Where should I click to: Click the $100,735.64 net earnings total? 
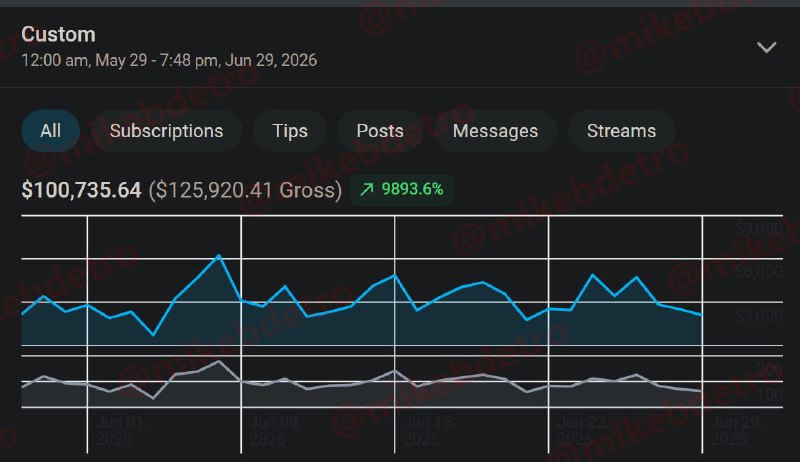[81, 190]
